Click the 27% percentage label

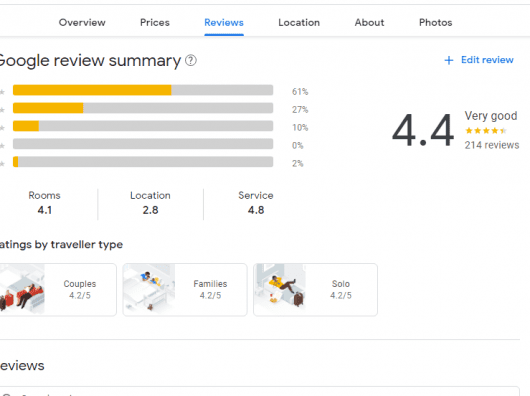(300, 109)
